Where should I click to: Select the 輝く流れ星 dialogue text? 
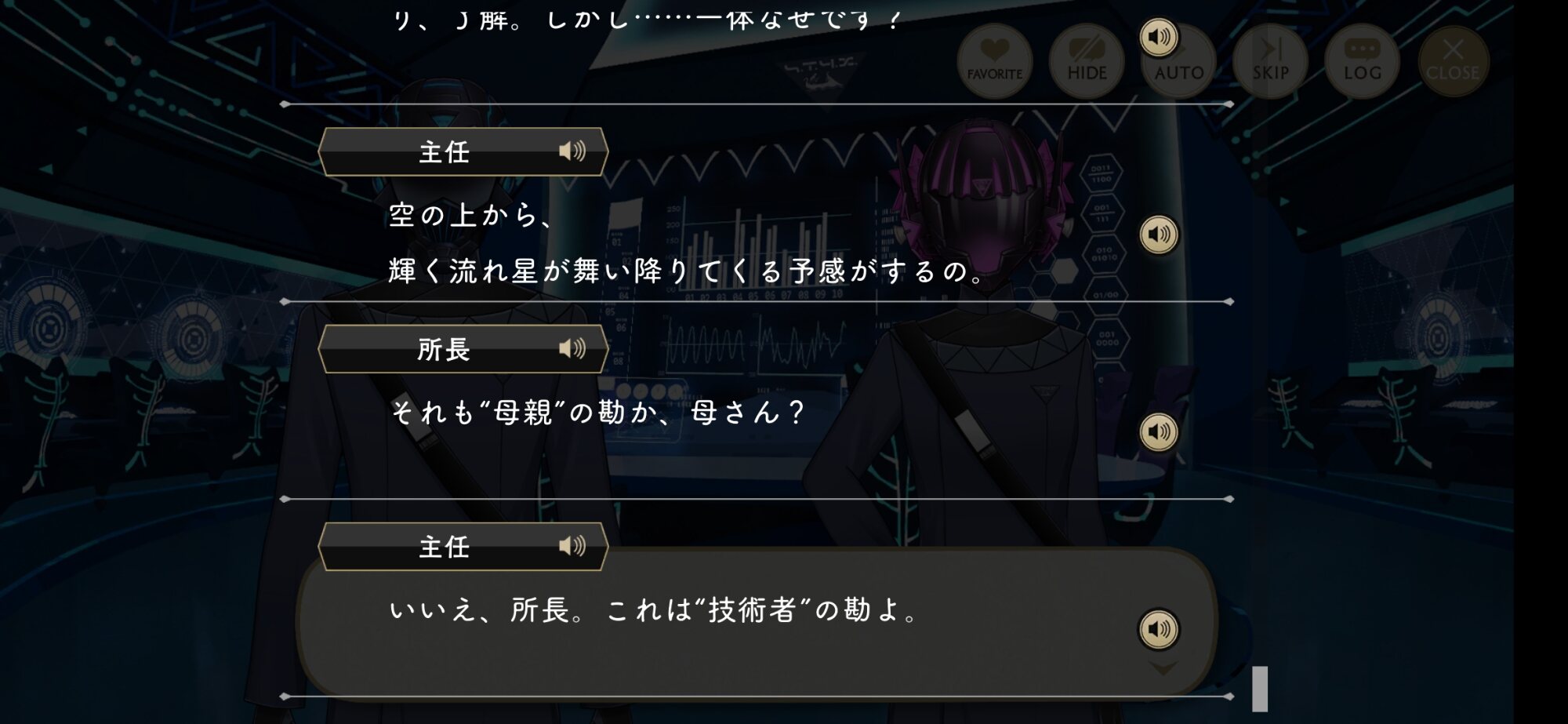coord(688,271)
